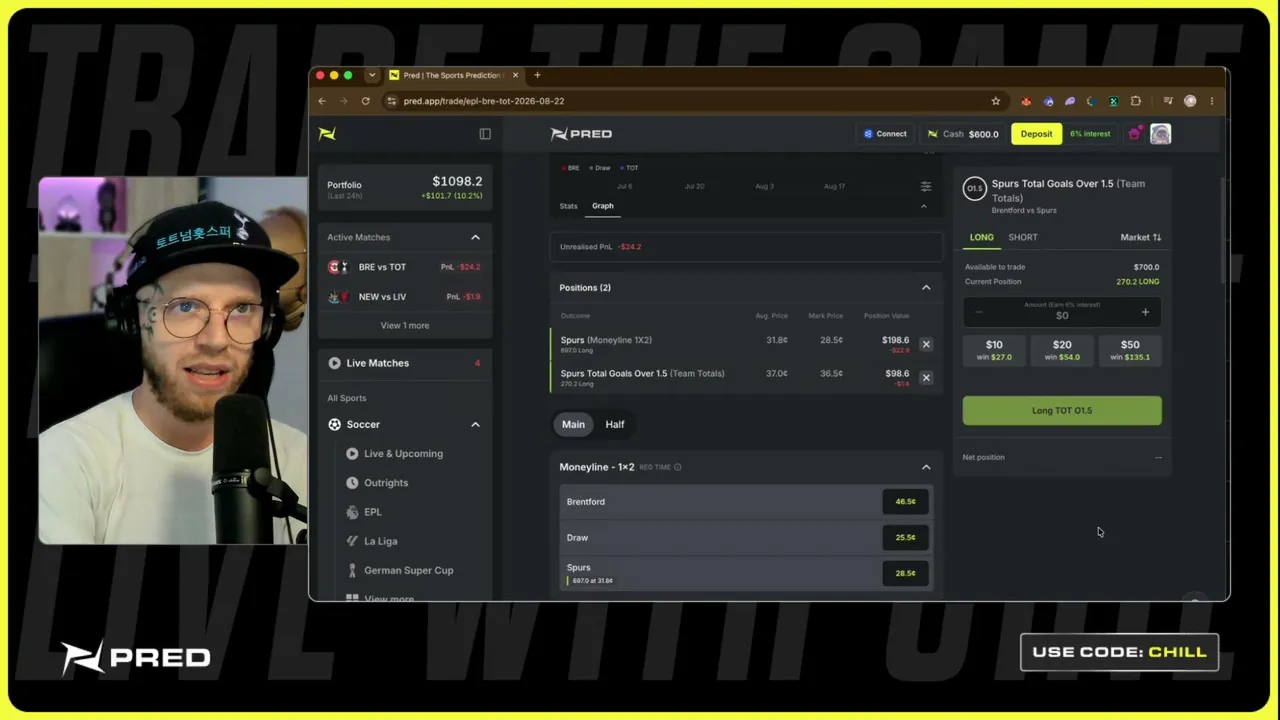Open the BRE vs TOT active match
1280x720 pixels.
(405, 267)
